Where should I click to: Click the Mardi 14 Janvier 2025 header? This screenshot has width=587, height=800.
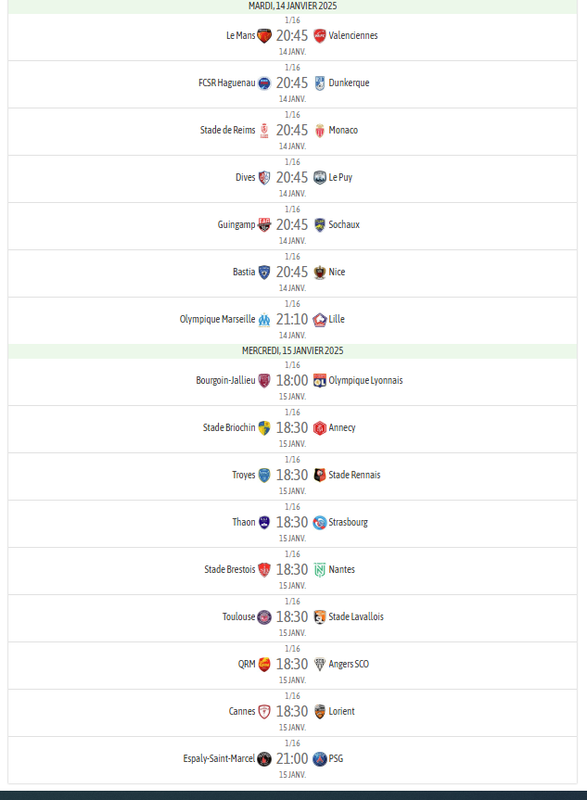click(x=292, y=6)
